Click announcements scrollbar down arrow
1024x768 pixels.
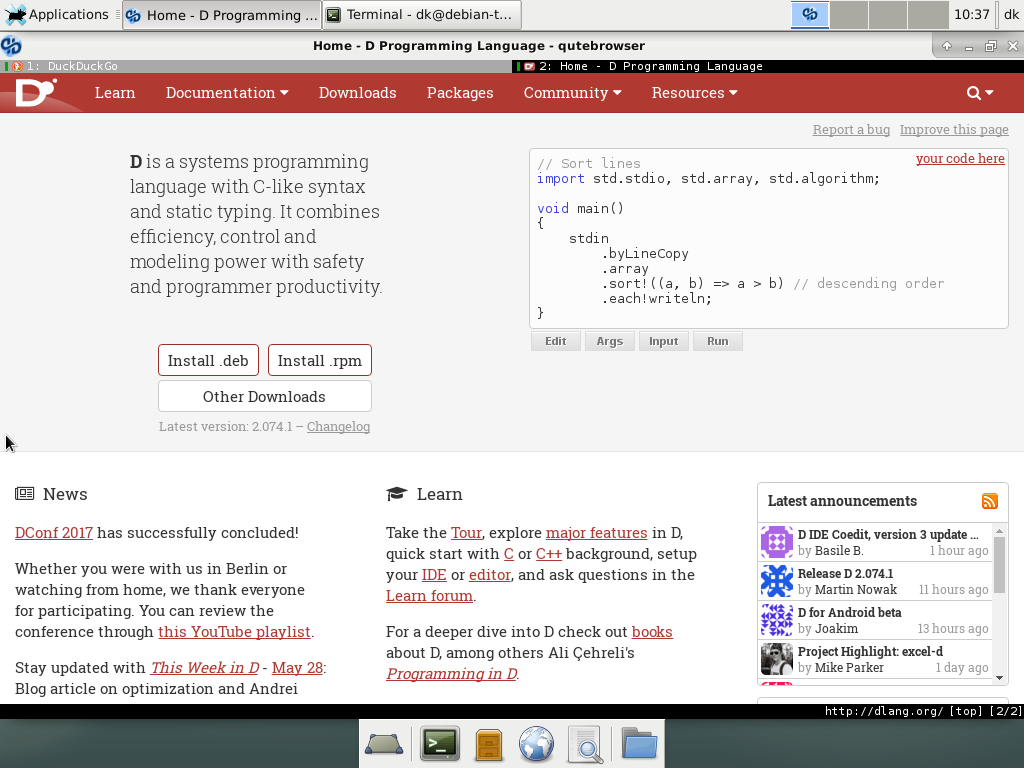pyautogui.click(x=999, y=677)
